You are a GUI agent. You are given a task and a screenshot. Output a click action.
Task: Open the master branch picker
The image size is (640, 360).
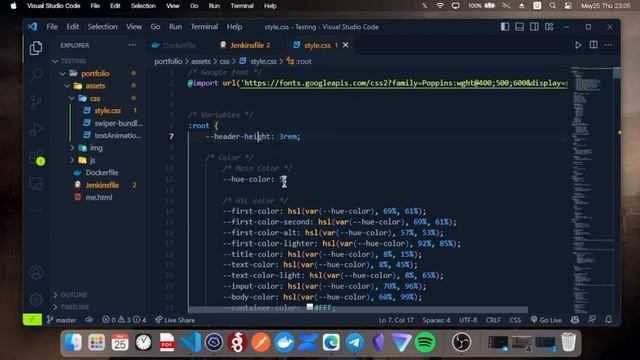[61, 320]
